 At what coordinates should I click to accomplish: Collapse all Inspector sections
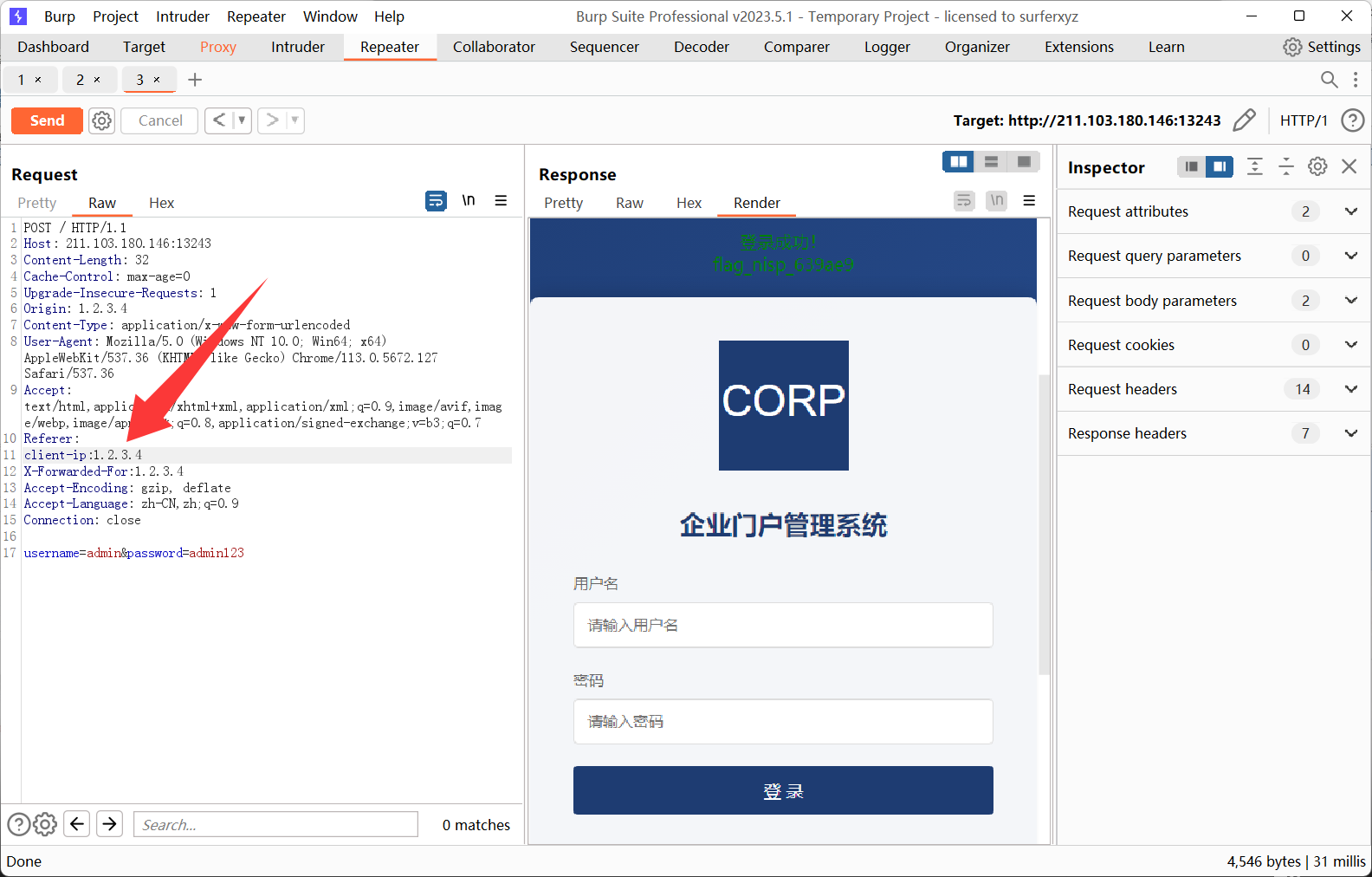click(x=1286, y=166)
